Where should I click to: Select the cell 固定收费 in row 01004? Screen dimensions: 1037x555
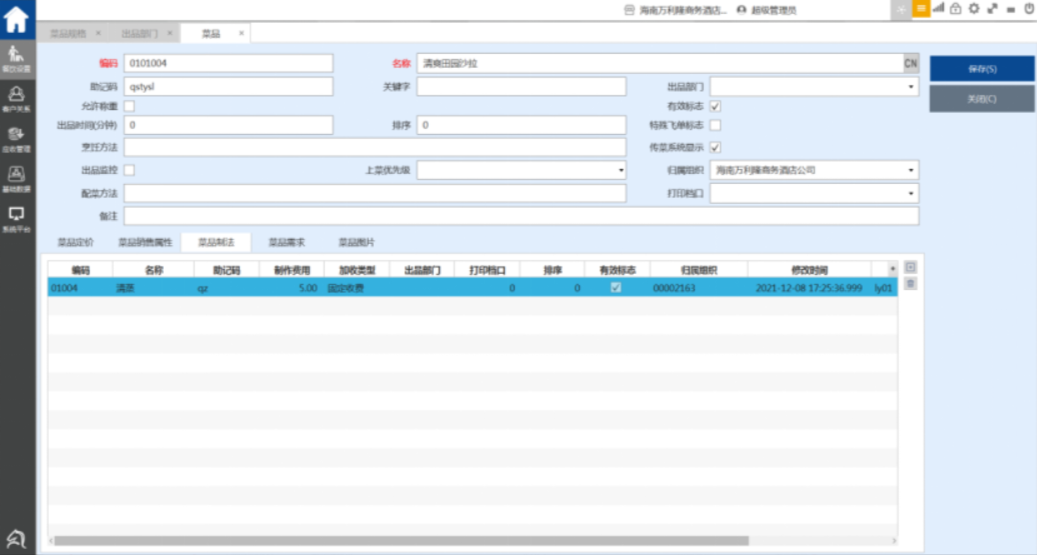point(357,288)
